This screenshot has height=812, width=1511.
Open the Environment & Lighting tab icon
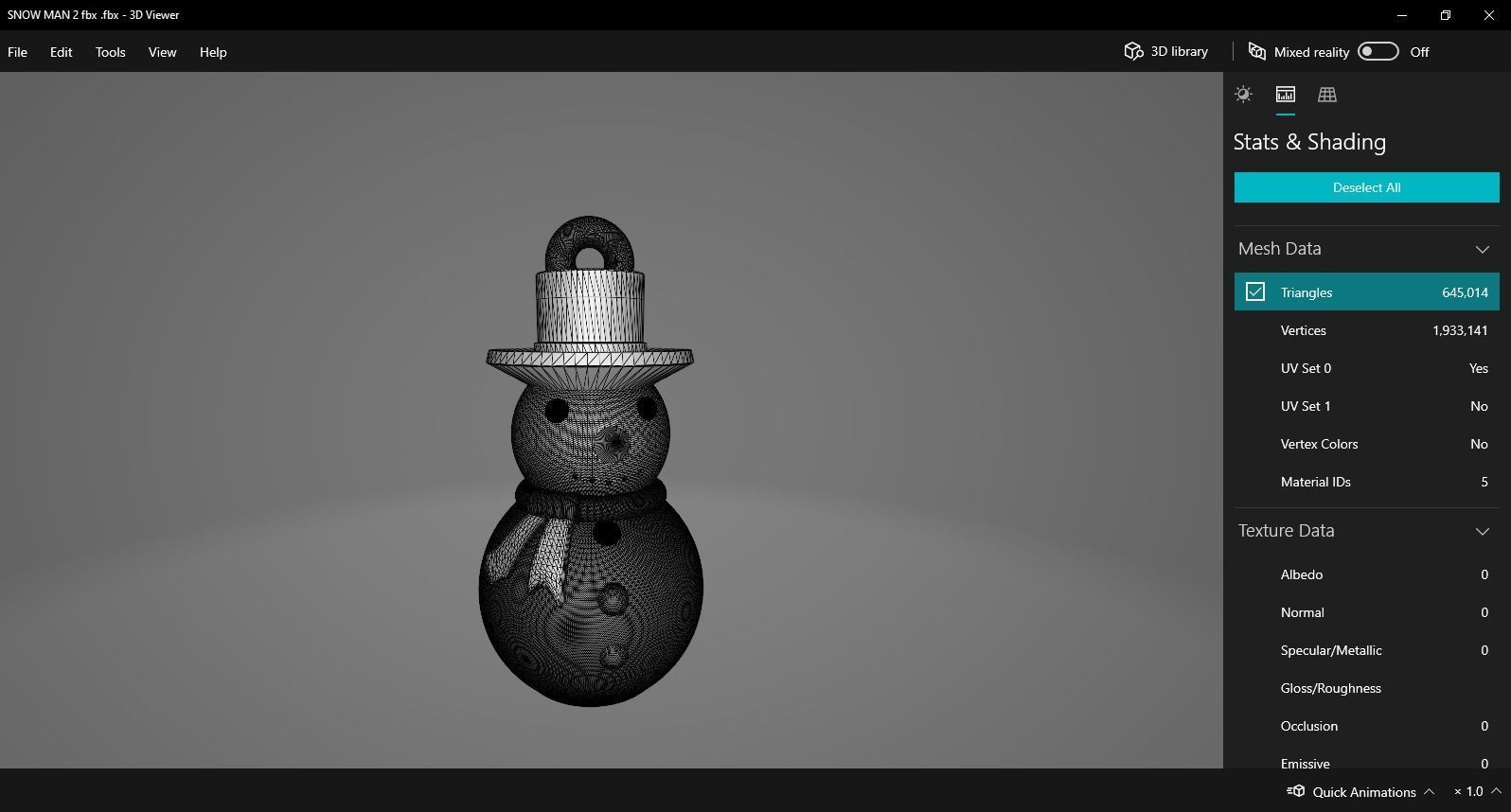click(x=1243, y=94)
